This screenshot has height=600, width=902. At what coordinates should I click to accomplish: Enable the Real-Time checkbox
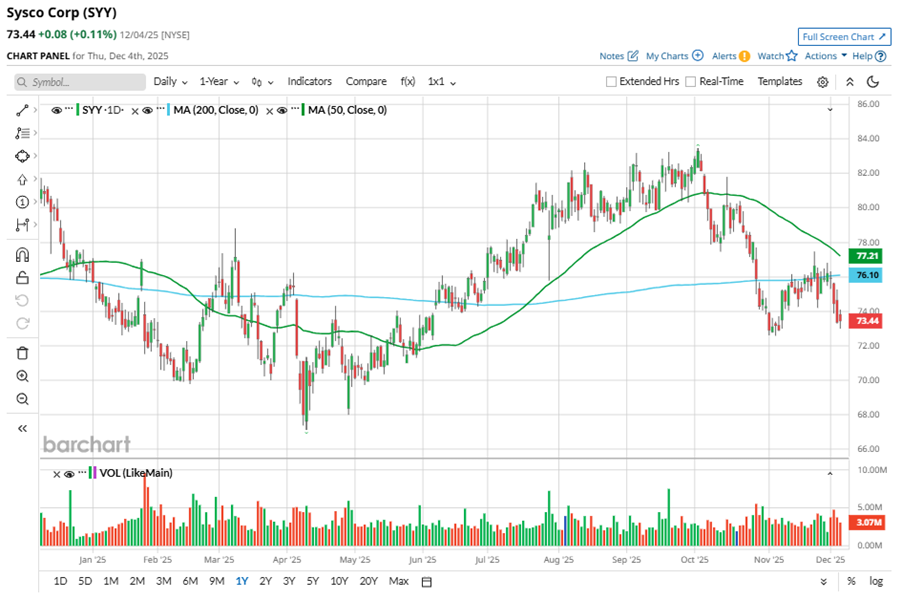691,82
